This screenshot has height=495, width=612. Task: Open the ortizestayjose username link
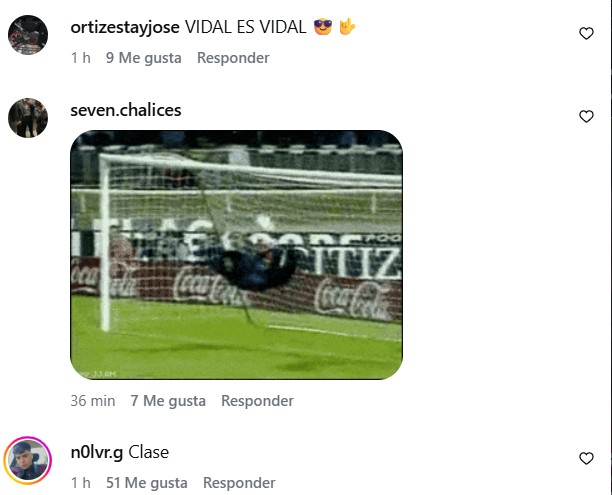(125, 27)
